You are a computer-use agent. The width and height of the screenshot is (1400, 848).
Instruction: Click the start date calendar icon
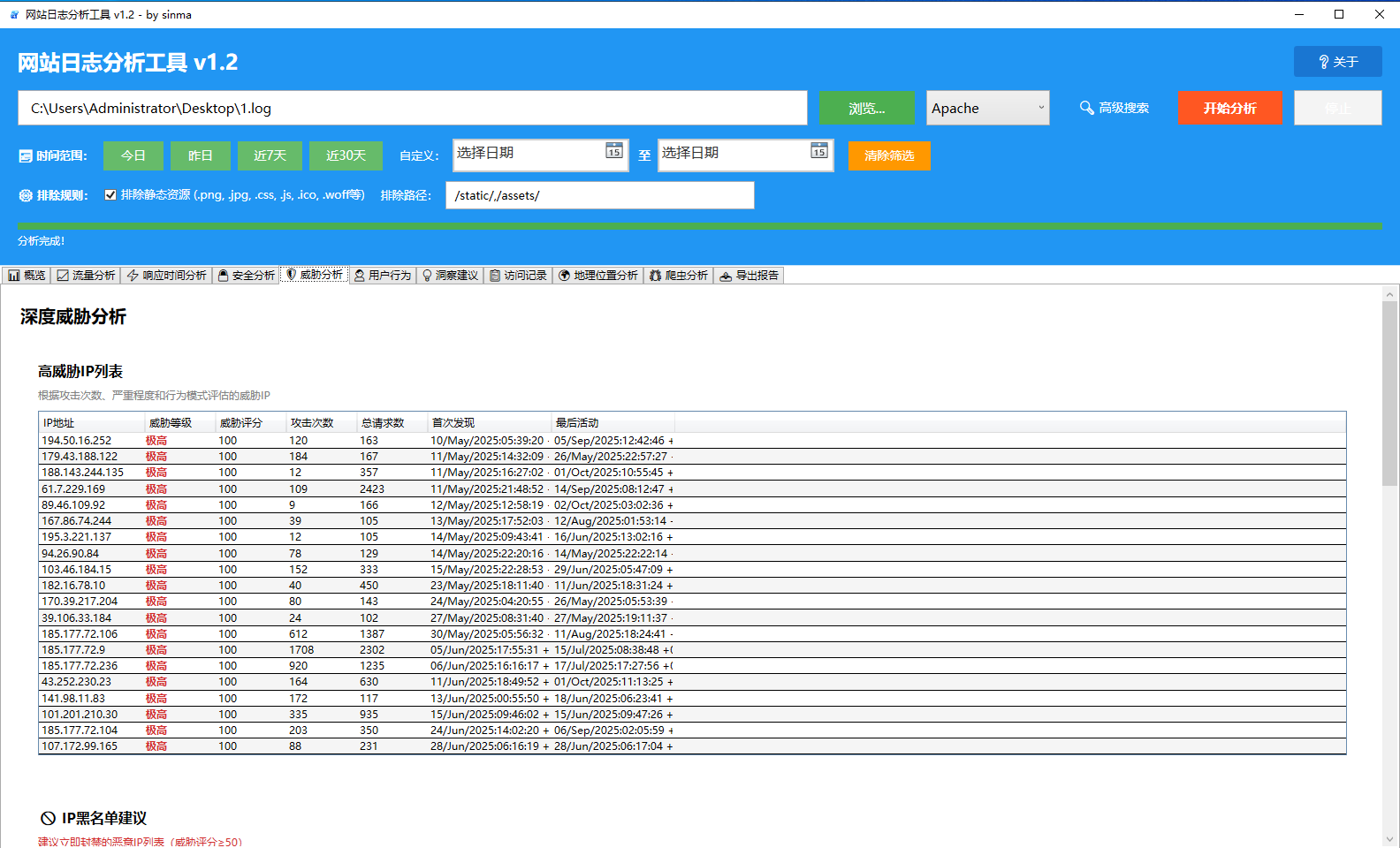pyautogui.click(x=614, y=151)
